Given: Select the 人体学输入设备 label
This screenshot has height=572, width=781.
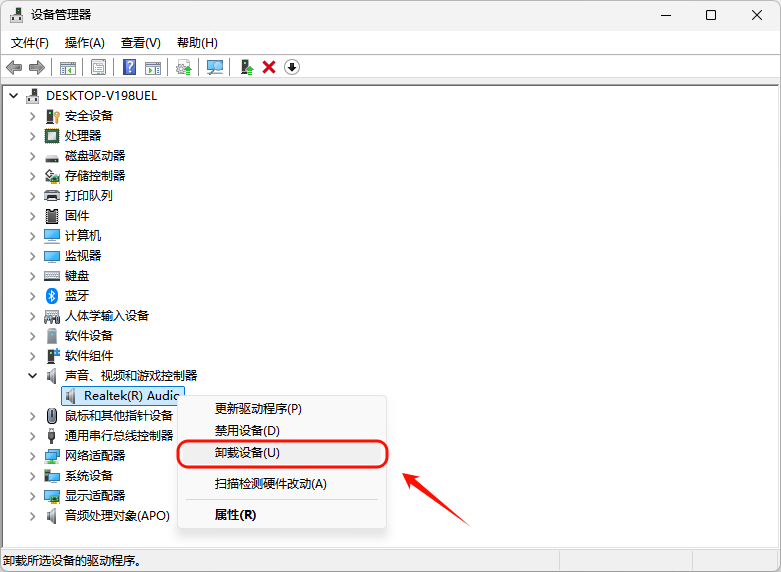Looking at the screenshot, I should [x=107, y=316].
